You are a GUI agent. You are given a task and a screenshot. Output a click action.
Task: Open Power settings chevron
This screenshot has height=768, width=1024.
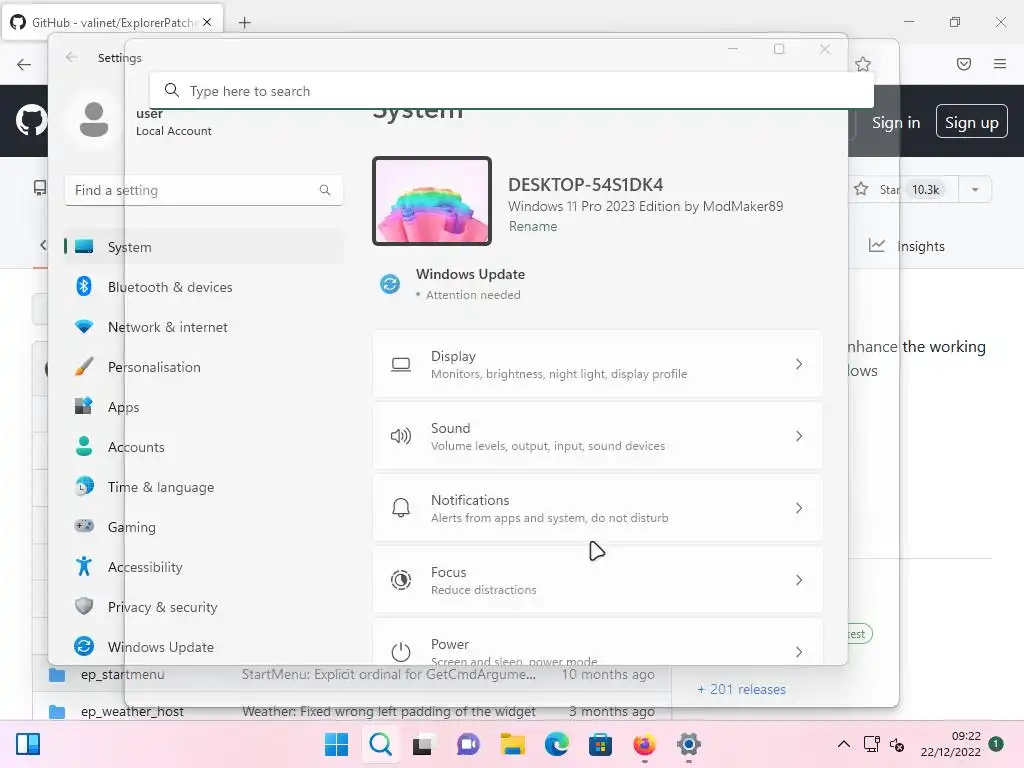pos(799,652)
